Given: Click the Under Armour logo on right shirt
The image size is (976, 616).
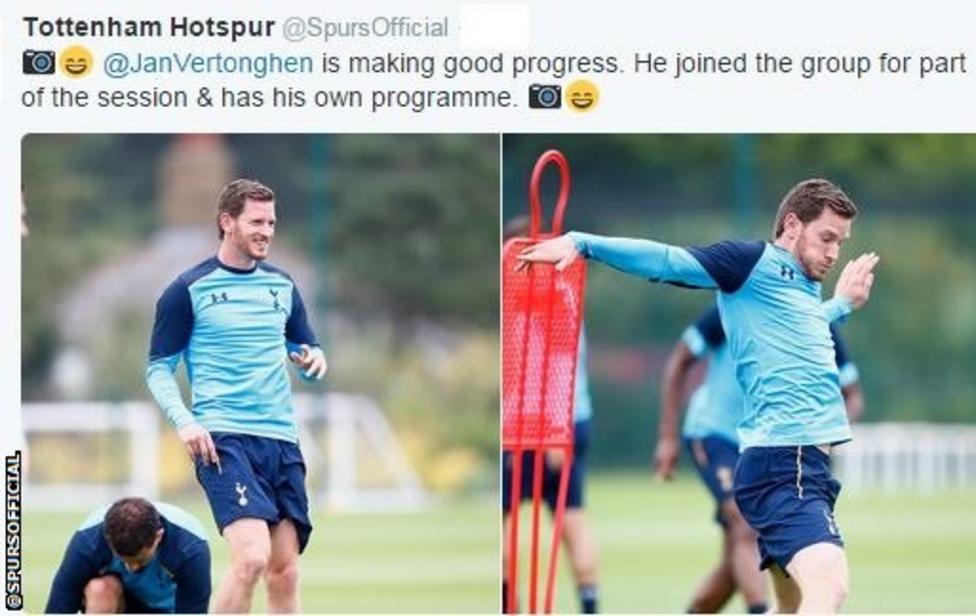Looking at the screenshot, I should (x=787, y=272).
